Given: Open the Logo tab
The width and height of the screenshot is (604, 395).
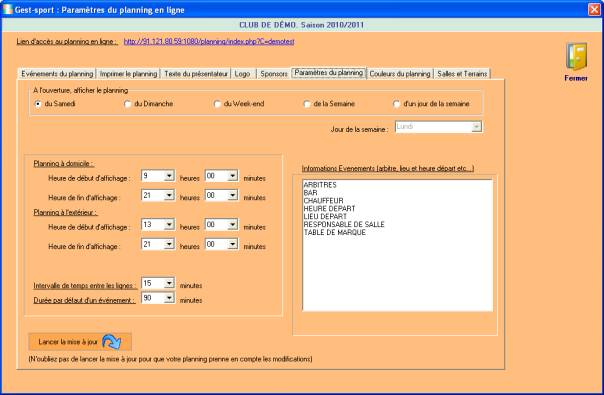Looking at the screenshot, I should coord(242,74).
